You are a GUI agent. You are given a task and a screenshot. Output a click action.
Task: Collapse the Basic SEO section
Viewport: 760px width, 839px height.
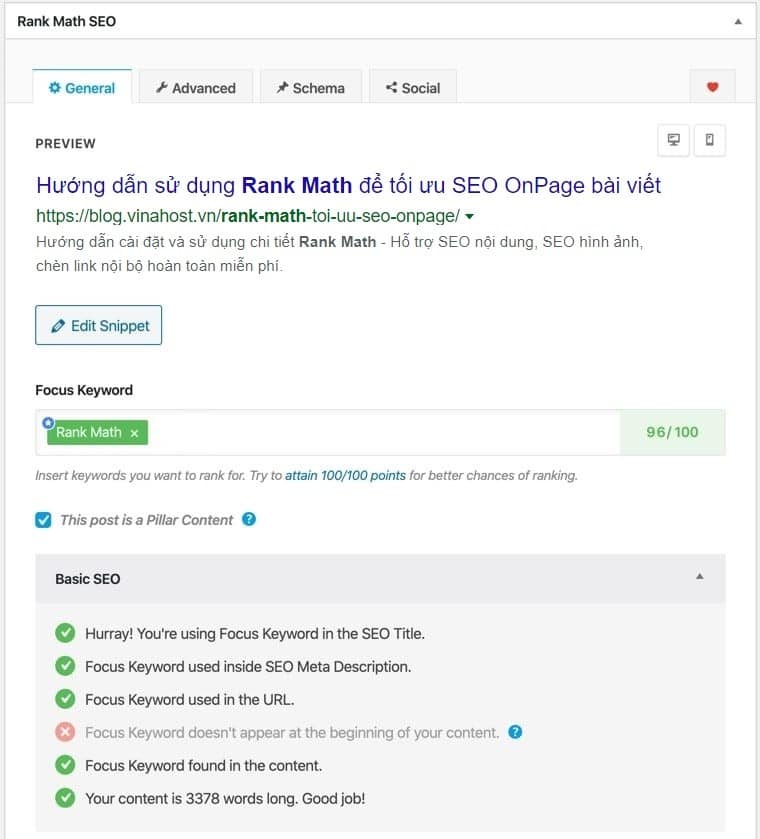700,577
